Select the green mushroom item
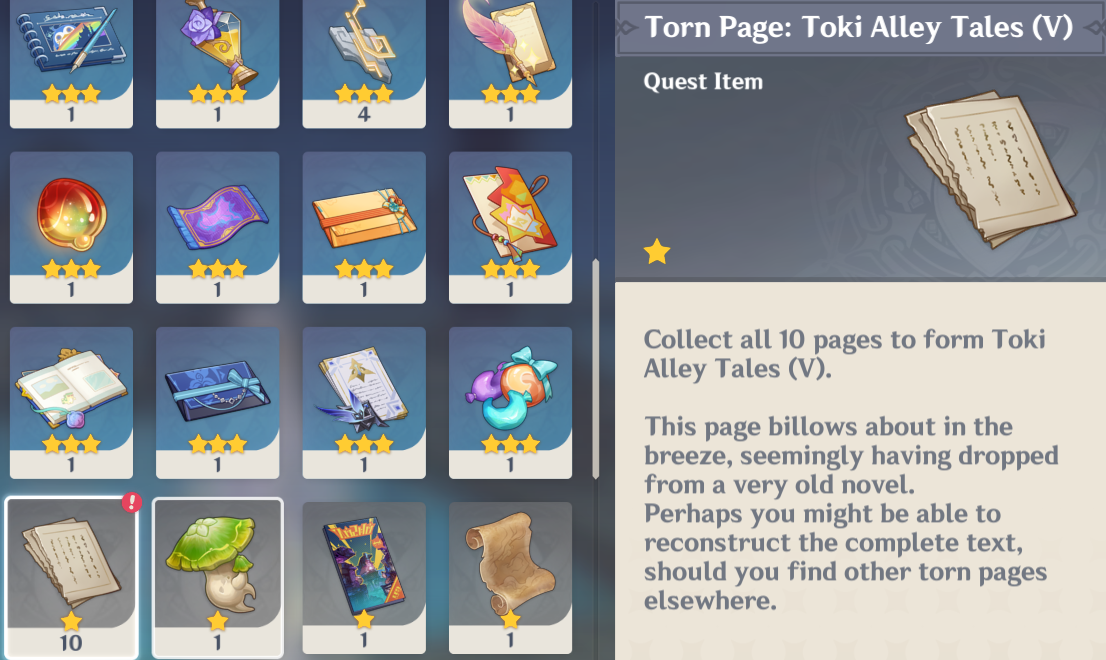Image resolution: width=1106 pixels, height=660 pixels. [217, 578]
